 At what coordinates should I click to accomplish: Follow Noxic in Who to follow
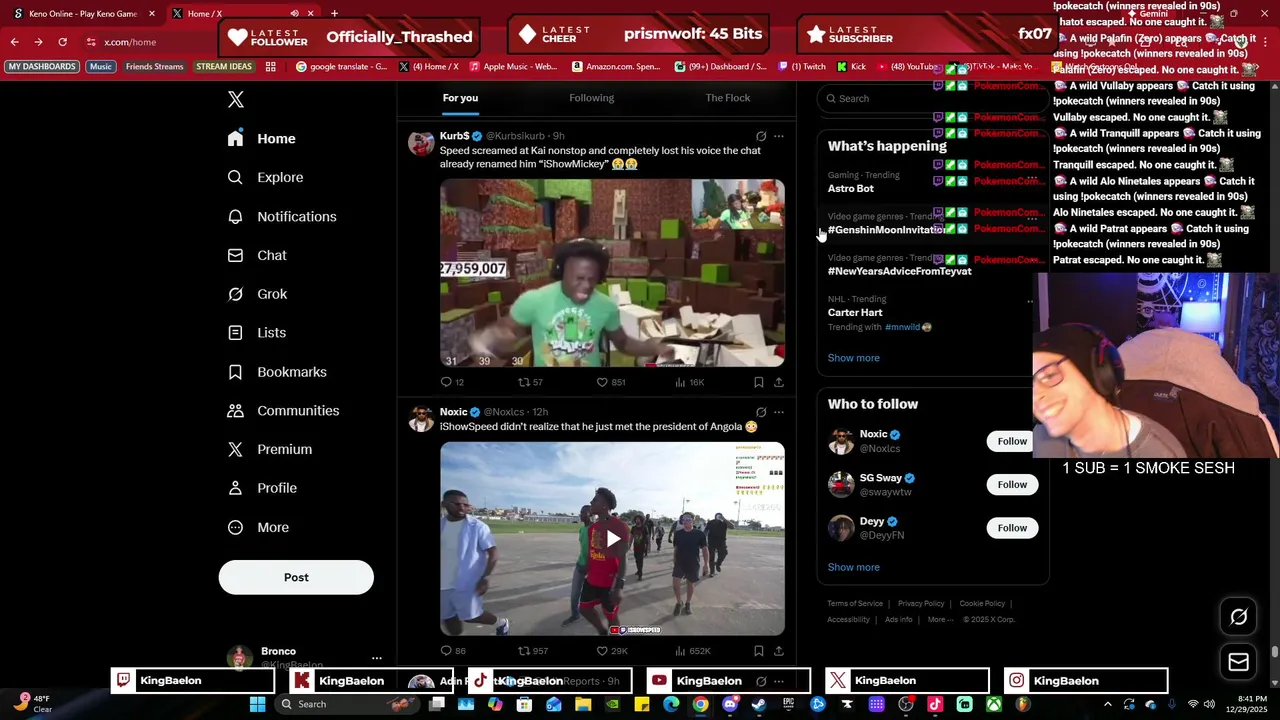(x=1012, y=441)
